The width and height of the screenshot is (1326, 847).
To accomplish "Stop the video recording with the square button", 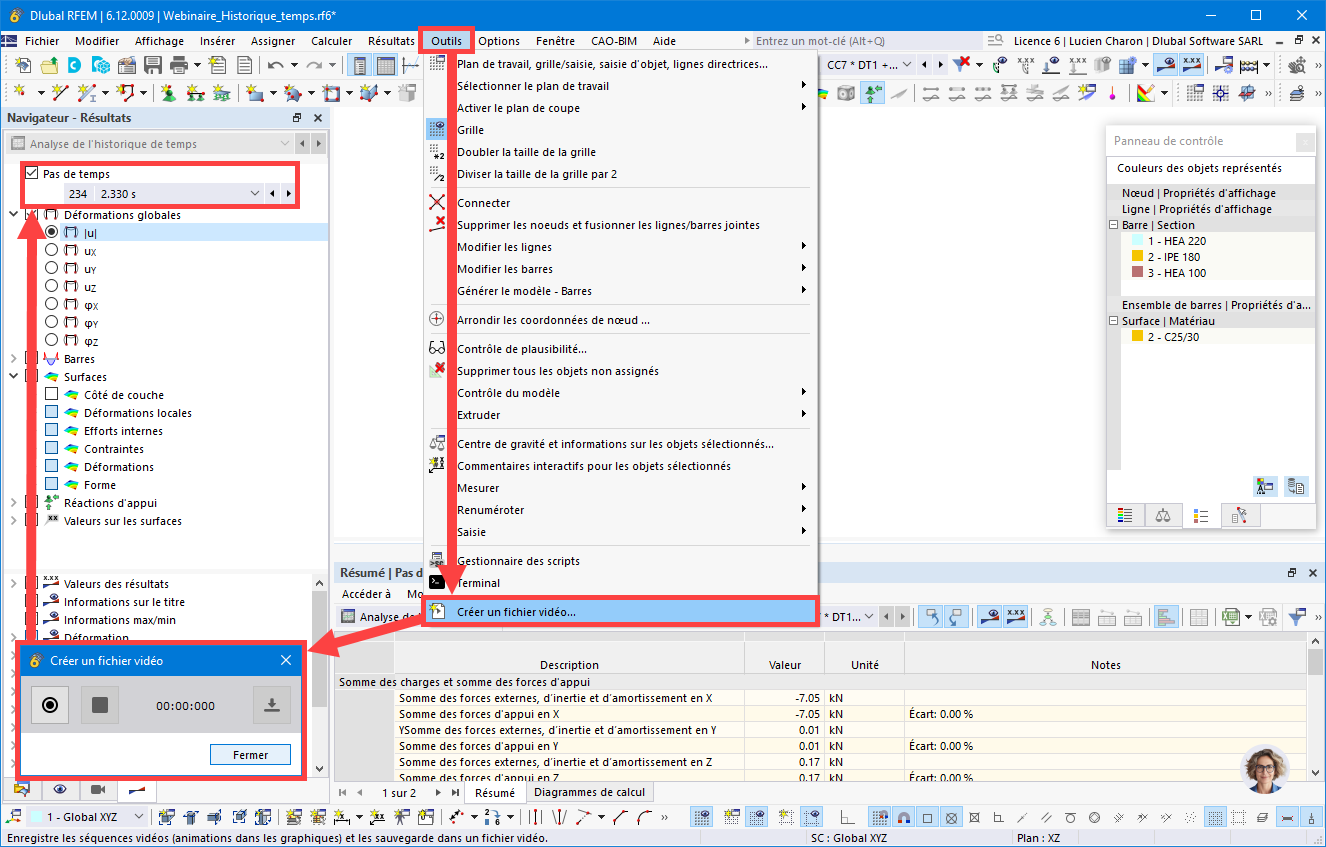I will 100,705.
